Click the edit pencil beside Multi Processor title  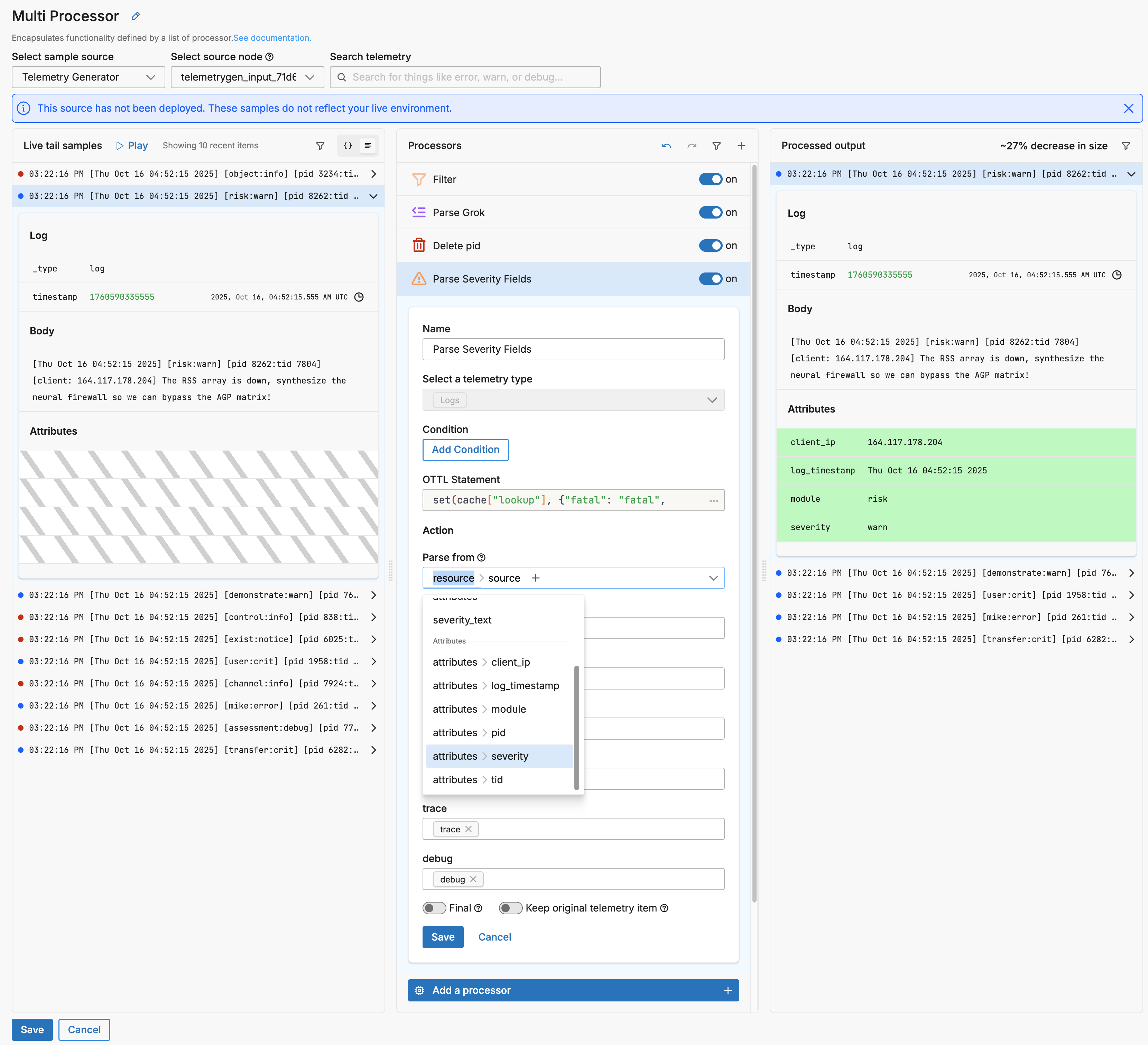pos(136,16)
